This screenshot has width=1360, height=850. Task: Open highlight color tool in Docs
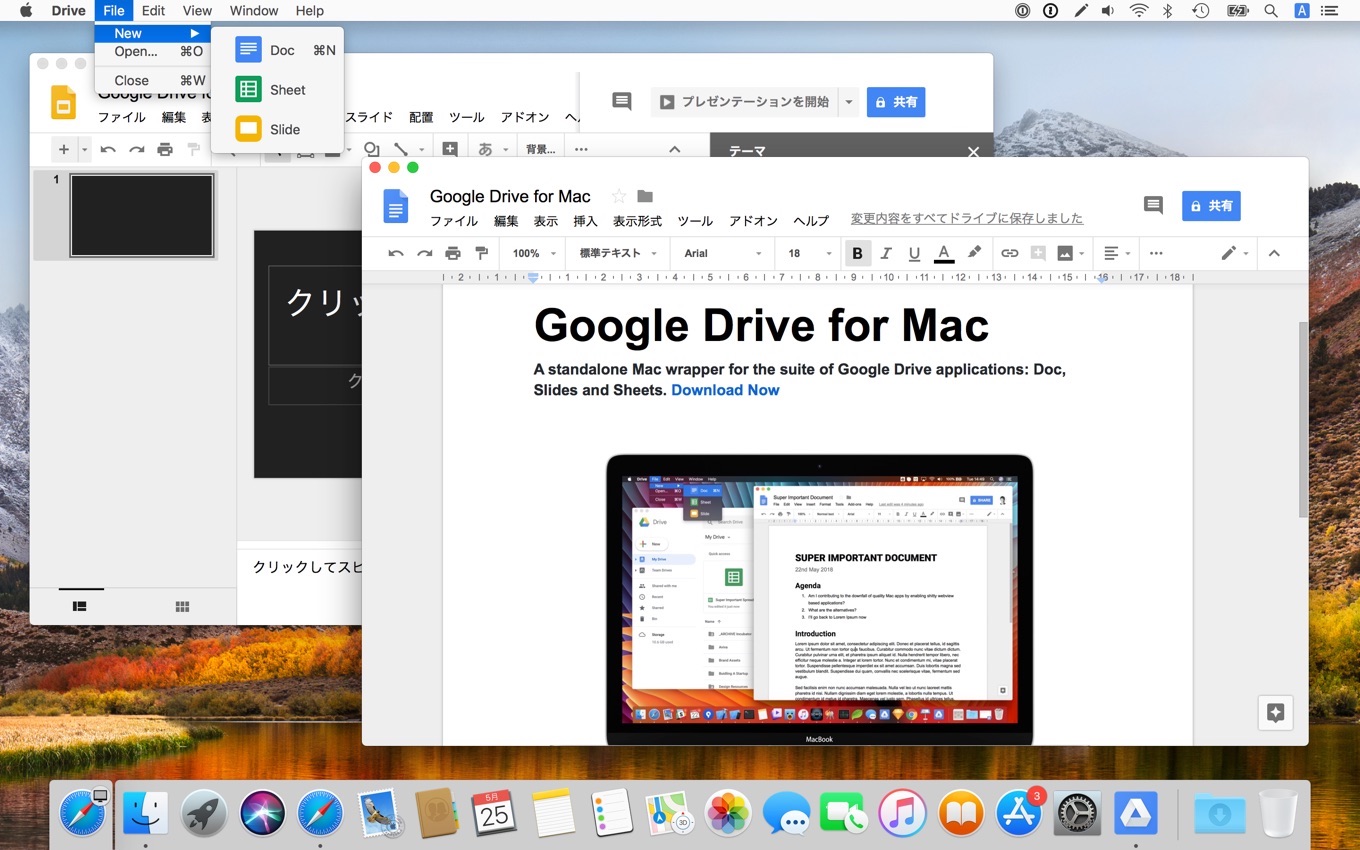(974, 253)
